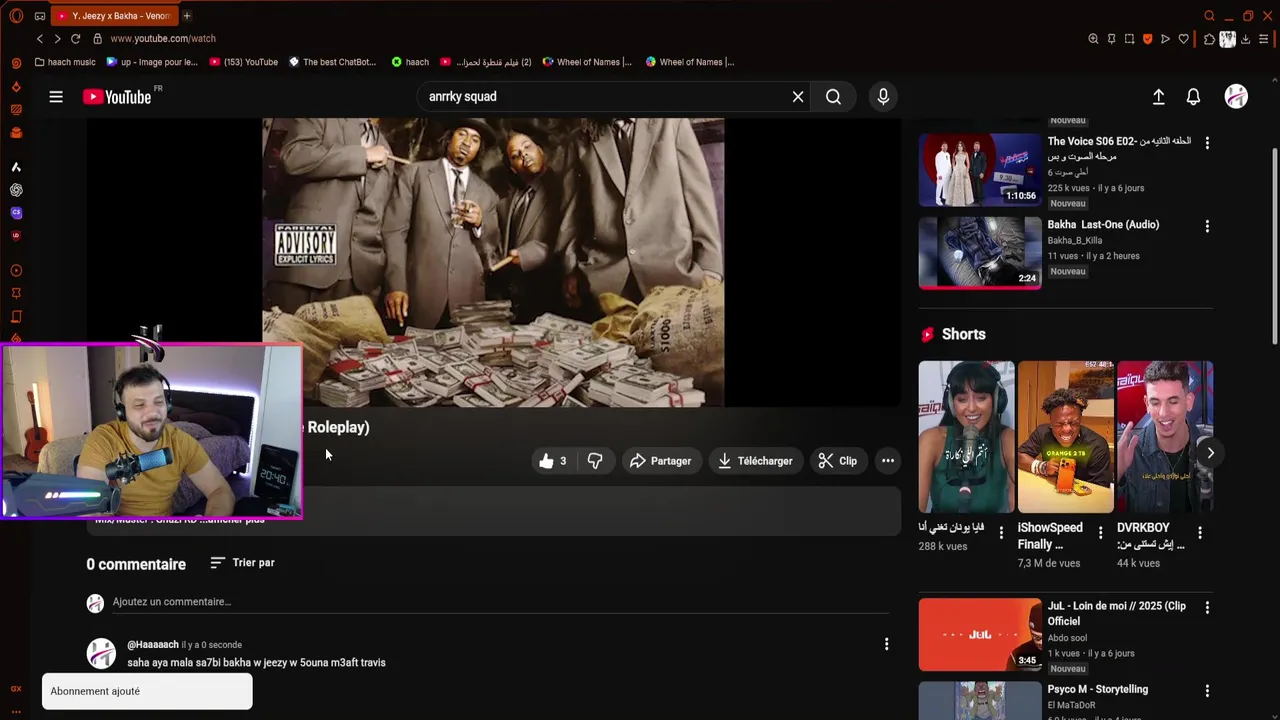Open the (153) YouTube bookmark
Screen dimensions: 1280x720
(x=244, y=62)
